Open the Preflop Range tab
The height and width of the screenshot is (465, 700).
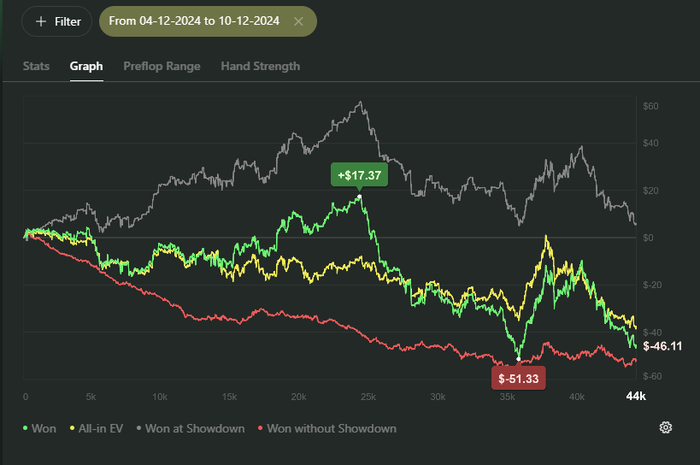[161, 66]
